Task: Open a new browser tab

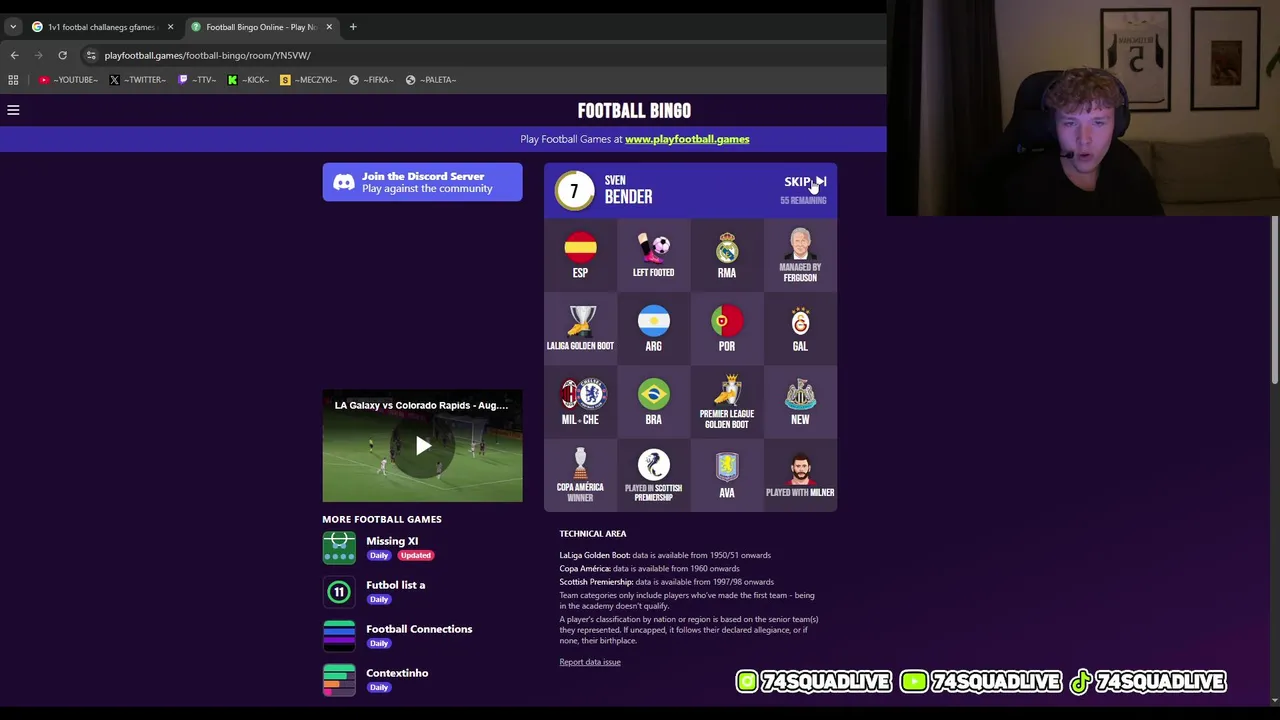Action: coord(353,27)
